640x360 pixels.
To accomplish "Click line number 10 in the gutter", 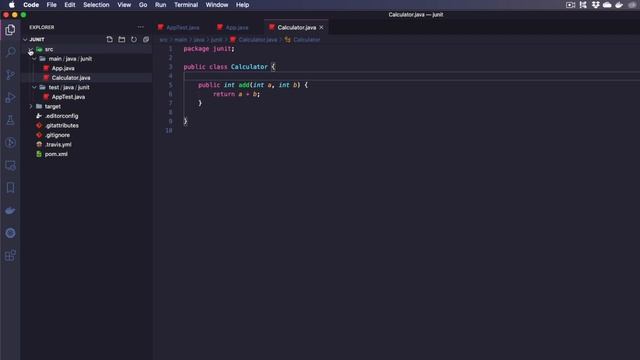I will pyautogui.click(x=169, y=131).
